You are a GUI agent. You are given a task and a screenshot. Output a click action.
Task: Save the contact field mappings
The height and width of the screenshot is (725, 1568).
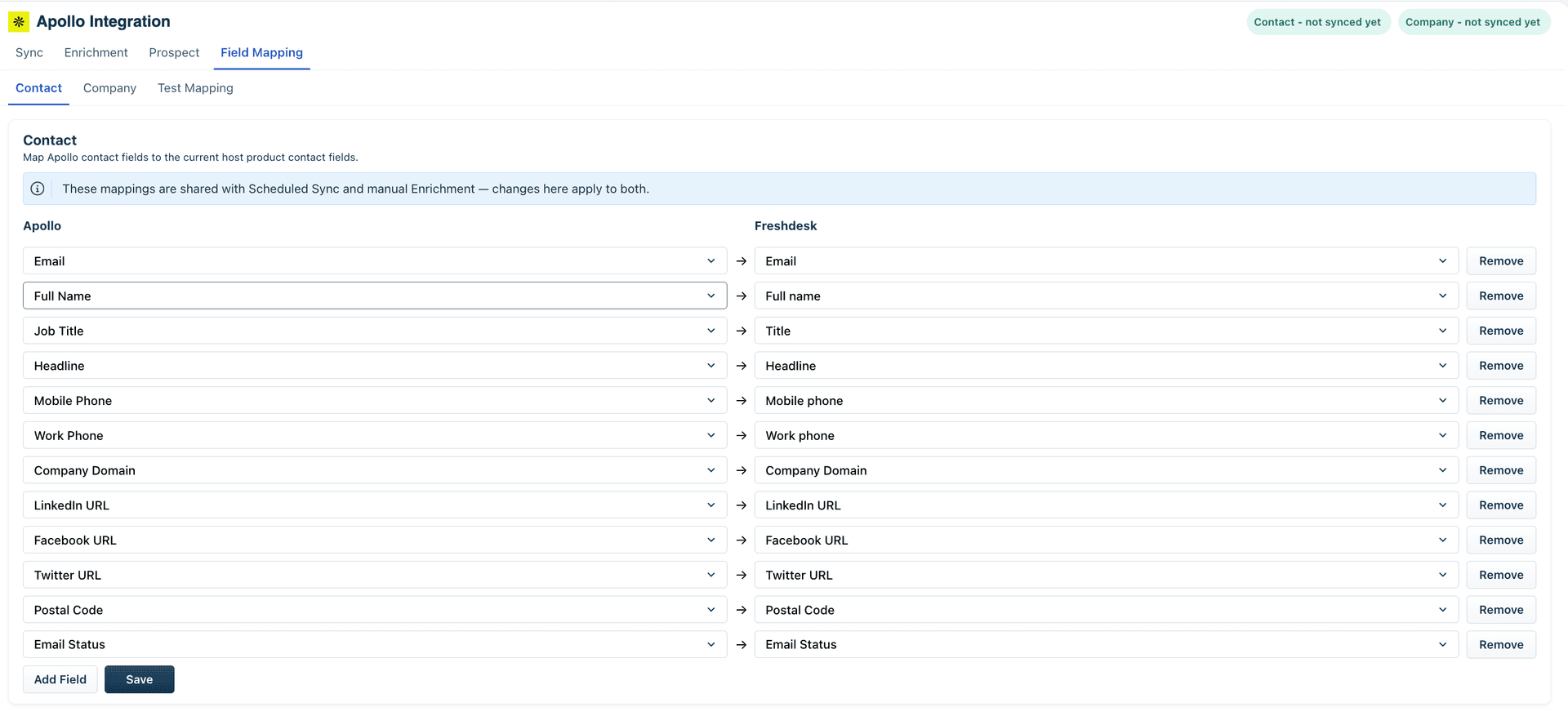point(140,679)
